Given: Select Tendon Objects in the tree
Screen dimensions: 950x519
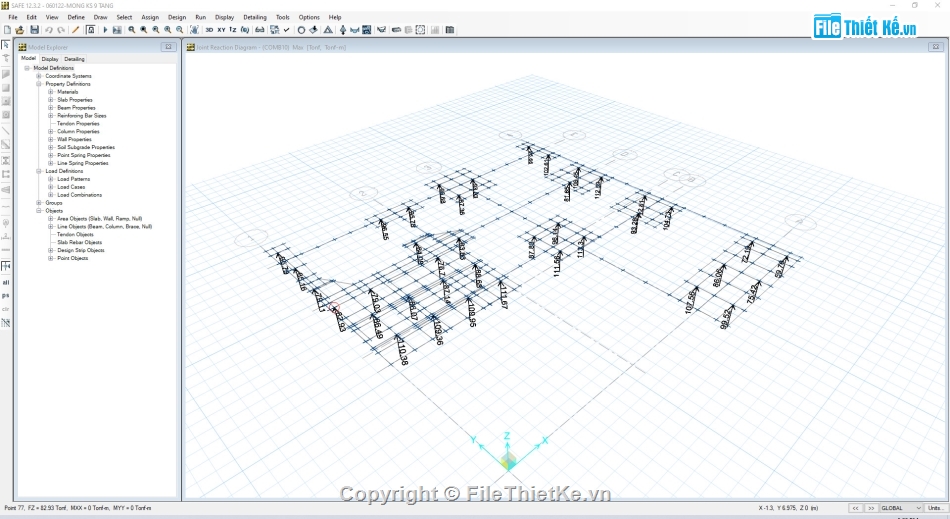Looking at the screenshot, I should (75, 234).
